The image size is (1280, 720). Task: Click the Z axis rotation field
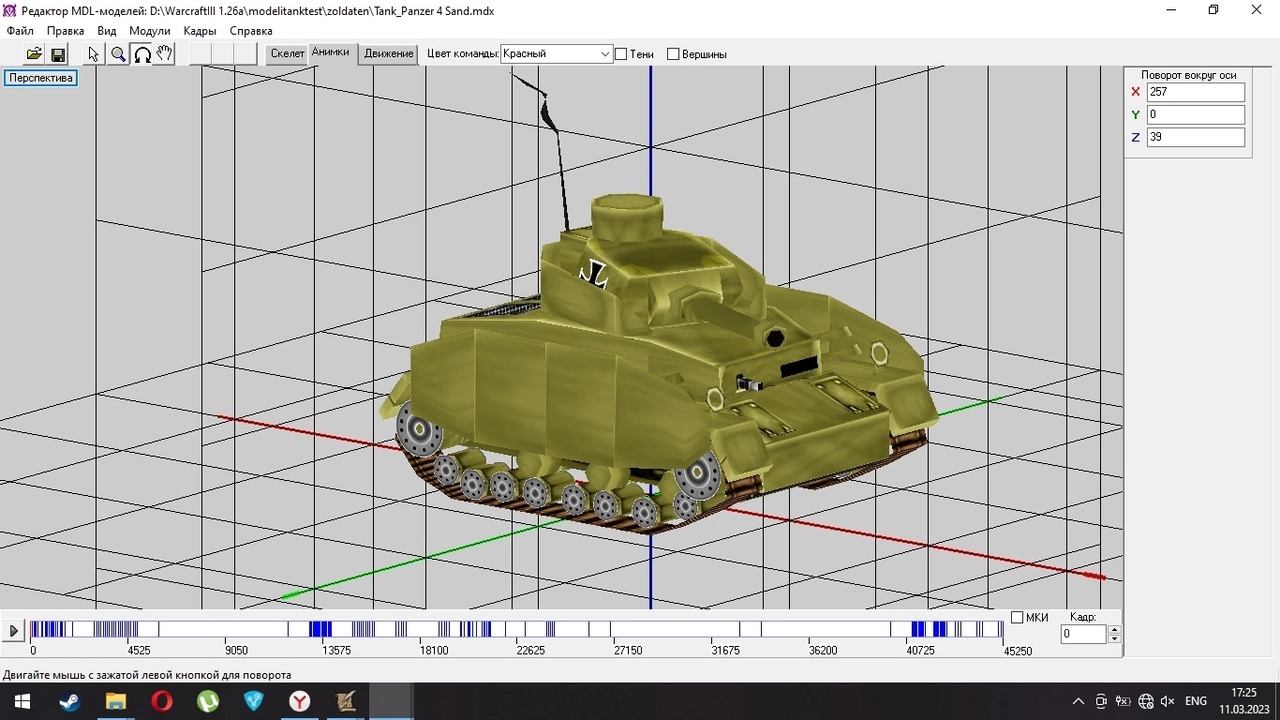[1196, 137]
